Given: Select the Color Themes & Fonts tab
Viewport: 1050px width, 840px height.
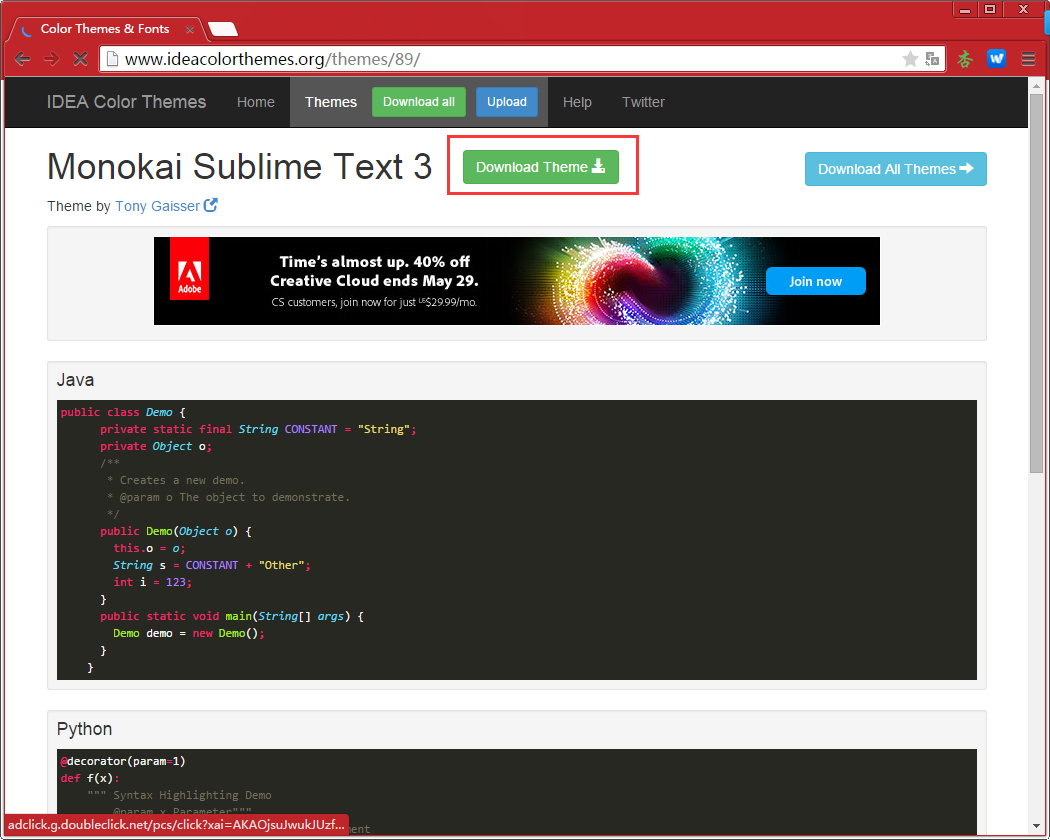Looking at the screenshot, I should click(x=104, y=29).
